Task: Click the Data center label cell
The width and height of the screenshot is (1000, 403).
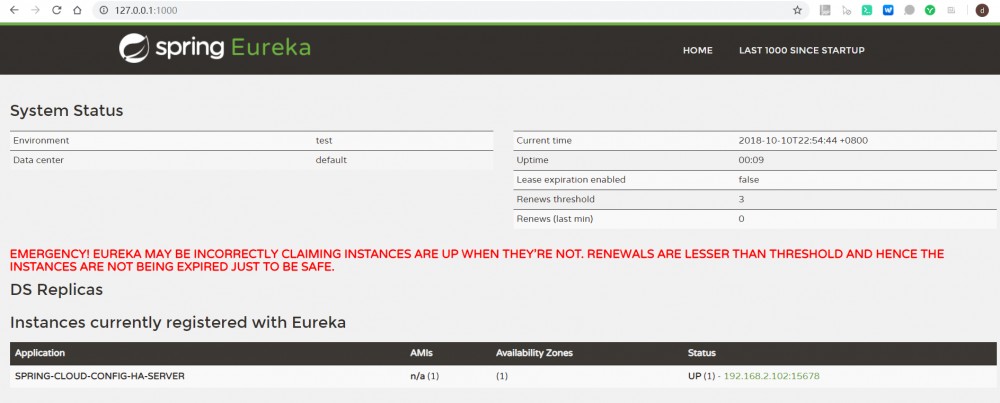Action: click(38, 160)
